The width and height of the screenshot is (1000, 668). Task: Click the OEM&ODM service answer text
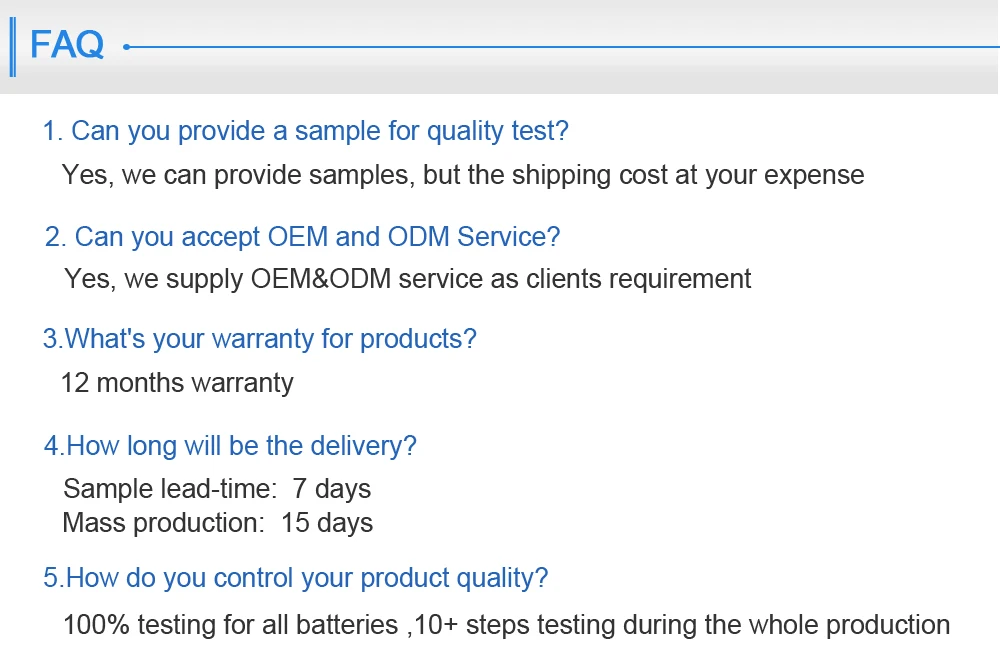pos(407,278)
